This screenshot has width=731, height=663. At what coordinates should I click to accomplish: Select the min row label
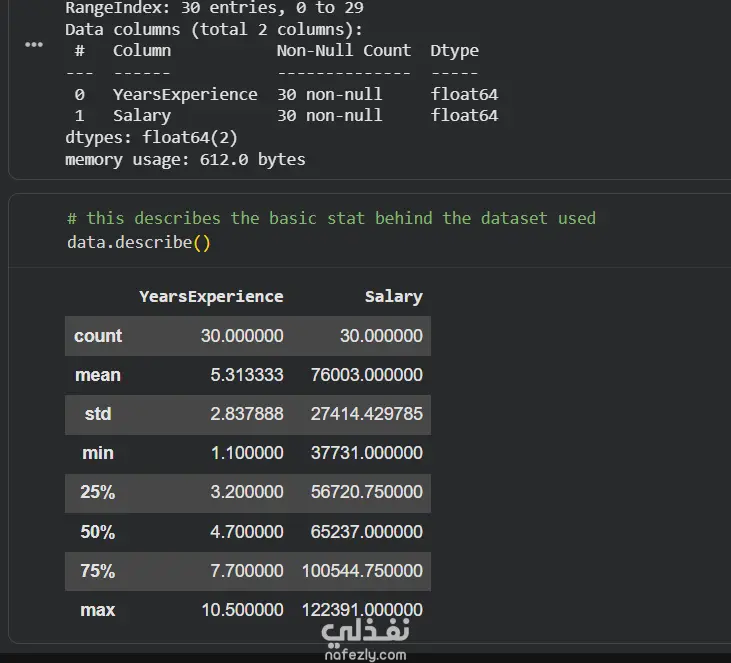pos(98,453)
